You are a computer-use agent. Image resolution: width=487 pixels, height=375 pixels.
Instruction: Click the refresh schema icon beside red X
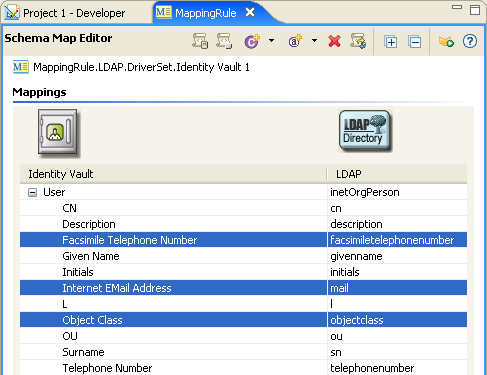(x=358, y=41)
